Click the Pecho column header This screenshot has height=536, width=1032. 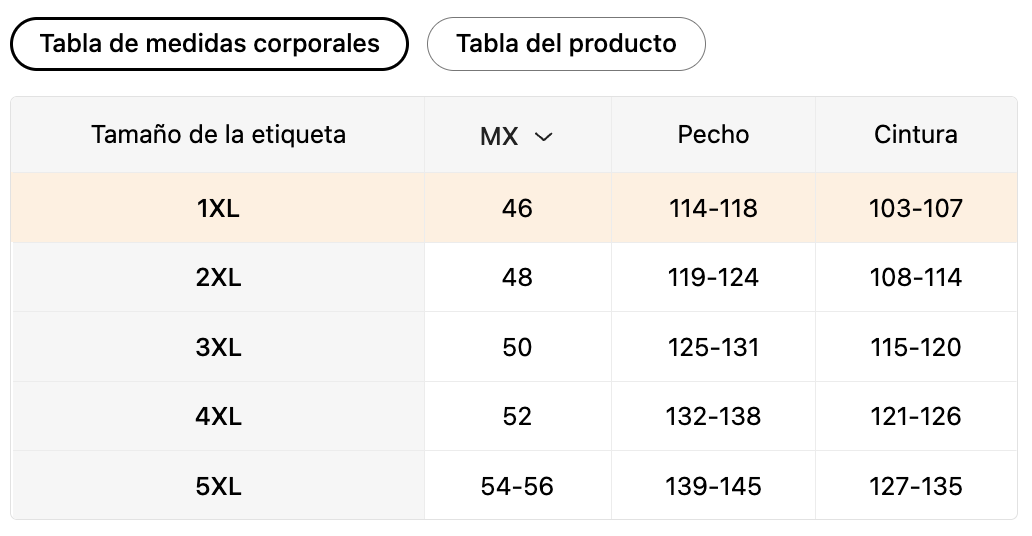(713, 134)
